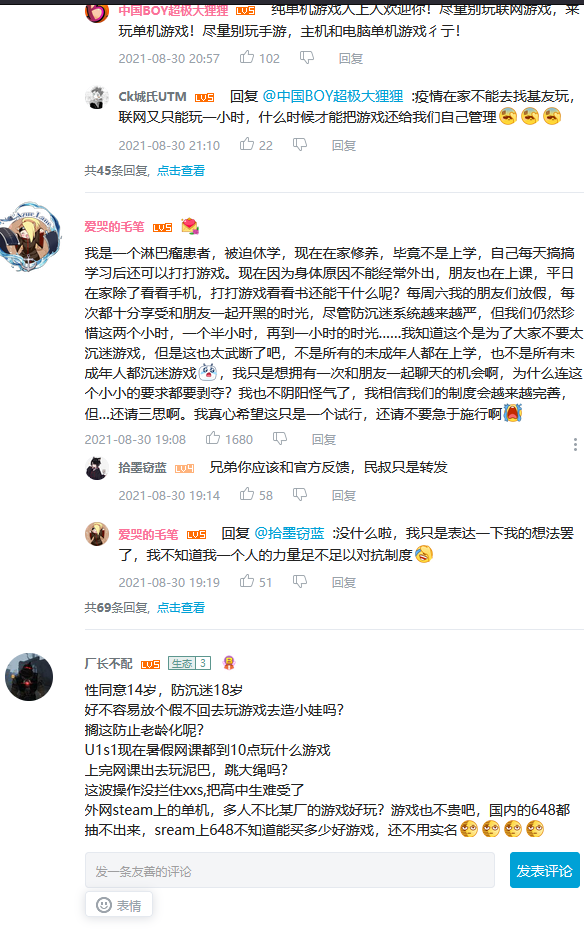Expand the 69 replies via 点击查看
The width and height of the screenshot is (584, 932).
coord(181,607)
